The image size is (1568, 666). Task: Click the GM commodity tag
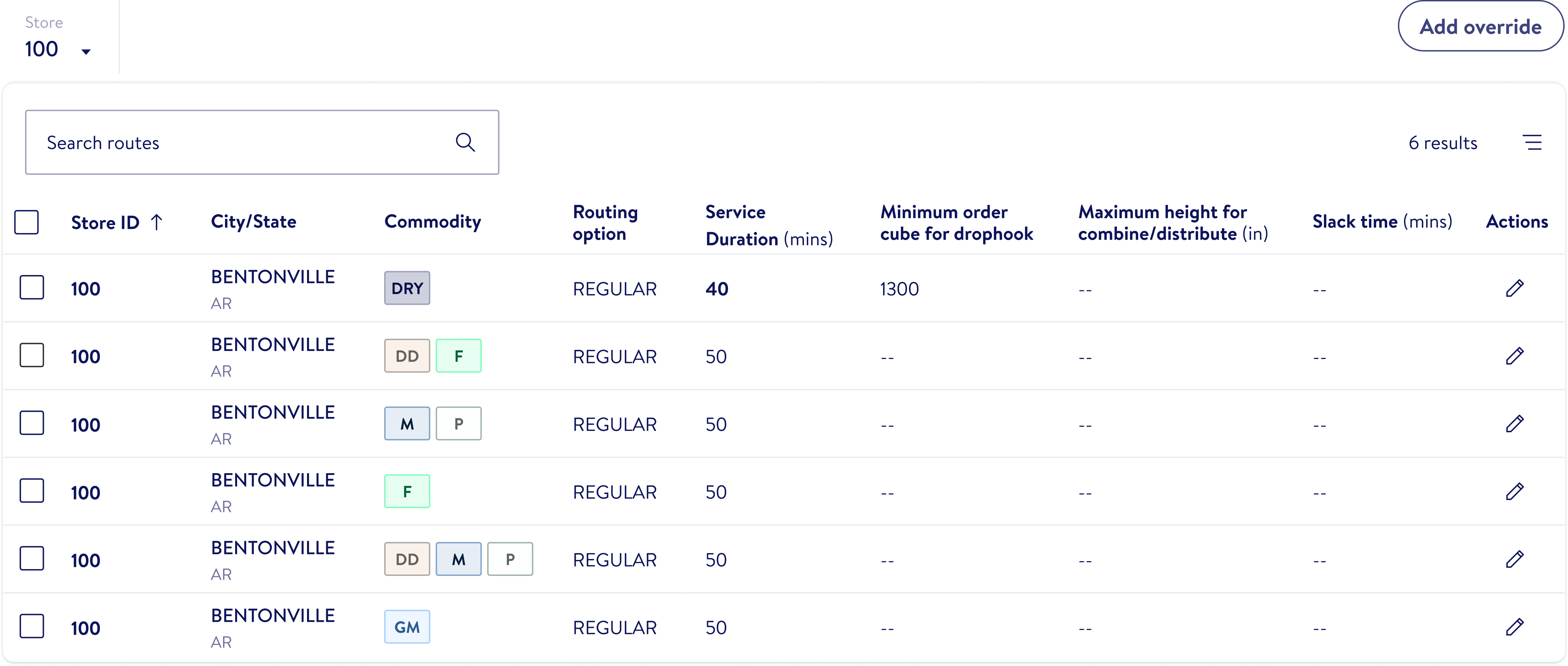(407, 627)
